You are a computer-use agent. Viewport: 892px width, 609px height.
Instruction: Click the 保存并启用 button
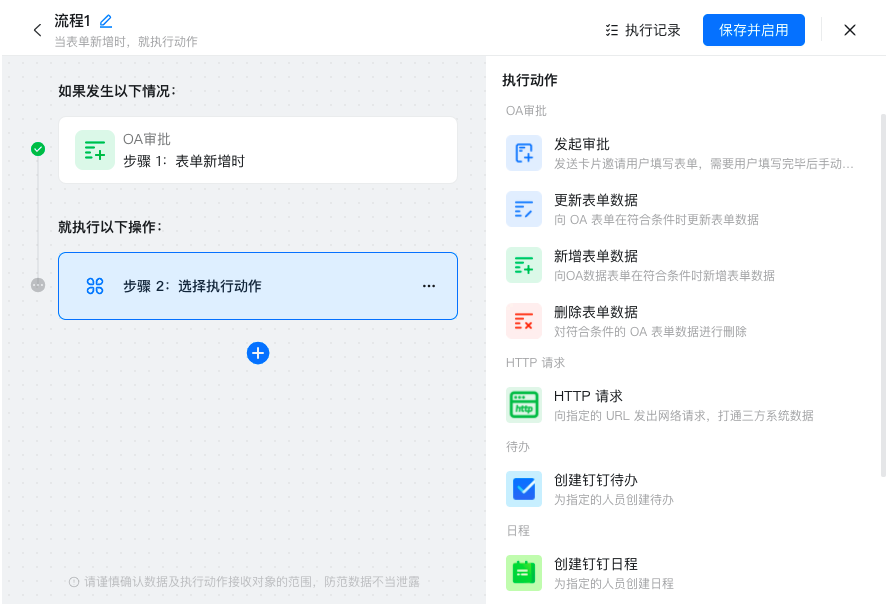753,30
